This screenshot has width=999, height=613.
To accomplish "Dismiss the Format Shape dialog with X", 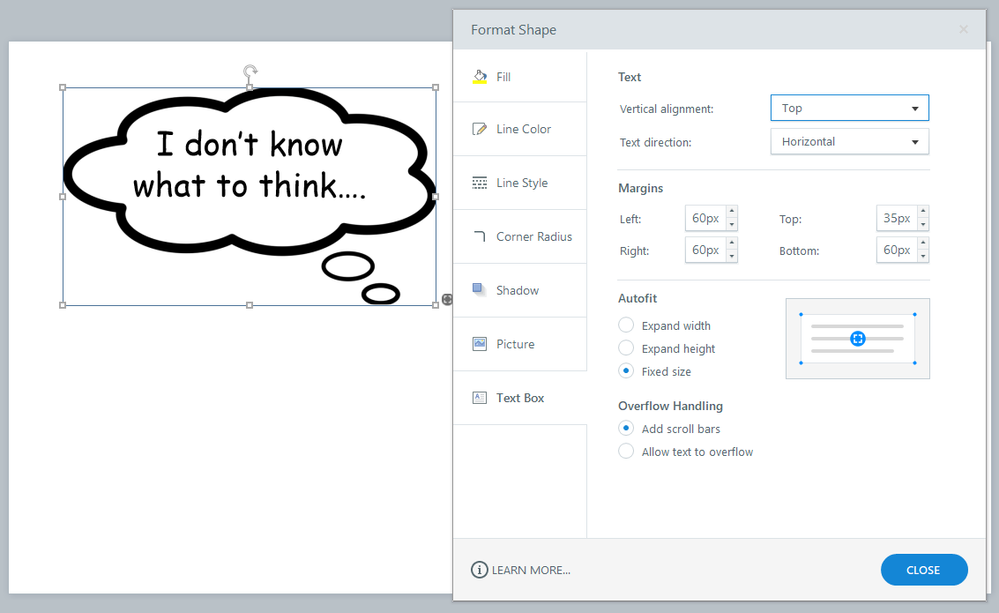I will pyautogui.click(x=963, y=30).
